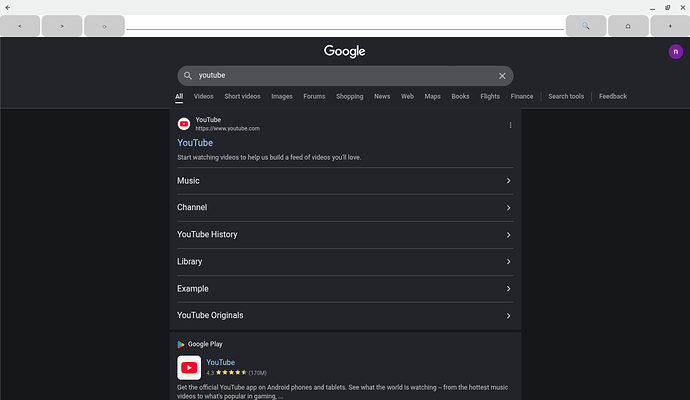Click the magnifier search button in toolbar
The width and height of the screenshot is (690, 400).
586,26
